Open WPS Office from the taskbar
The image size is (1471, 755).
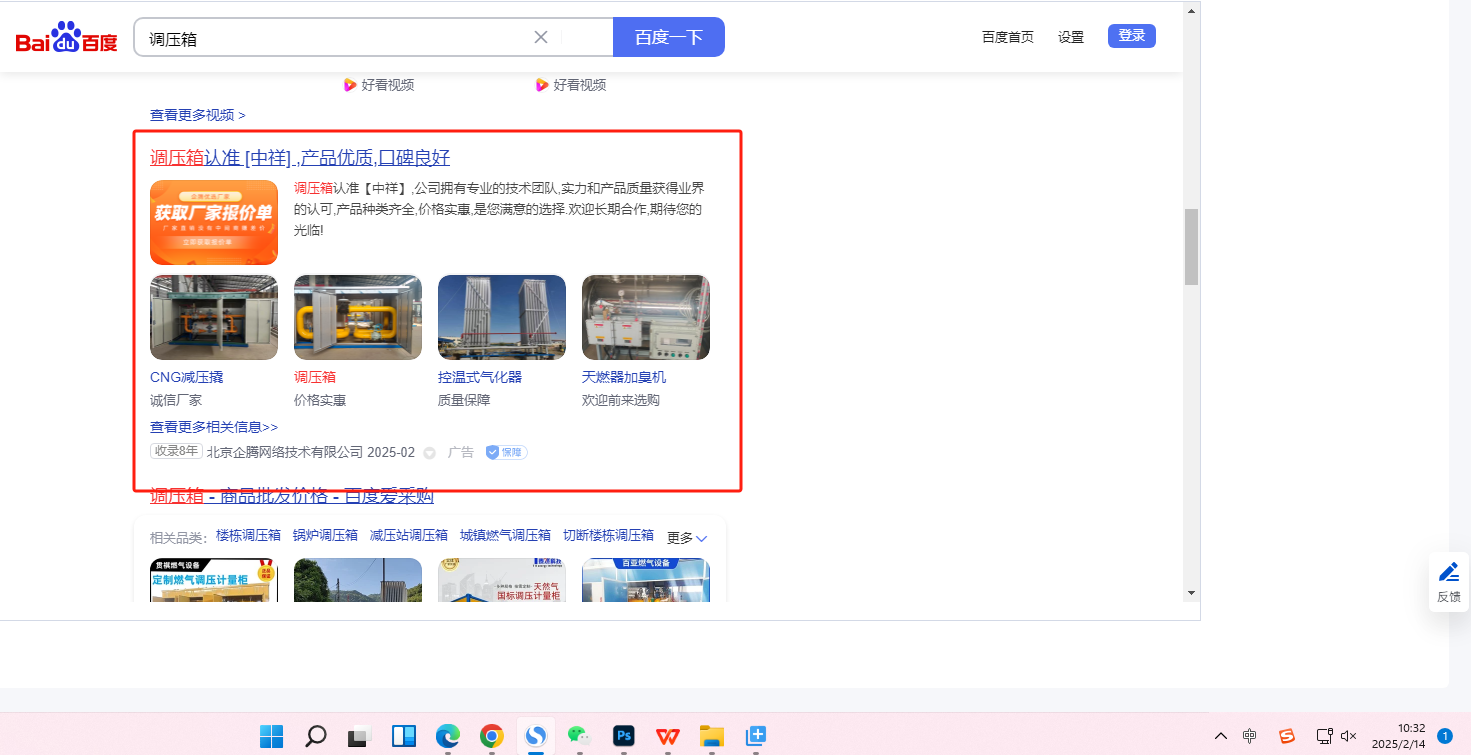pos(667,736)
